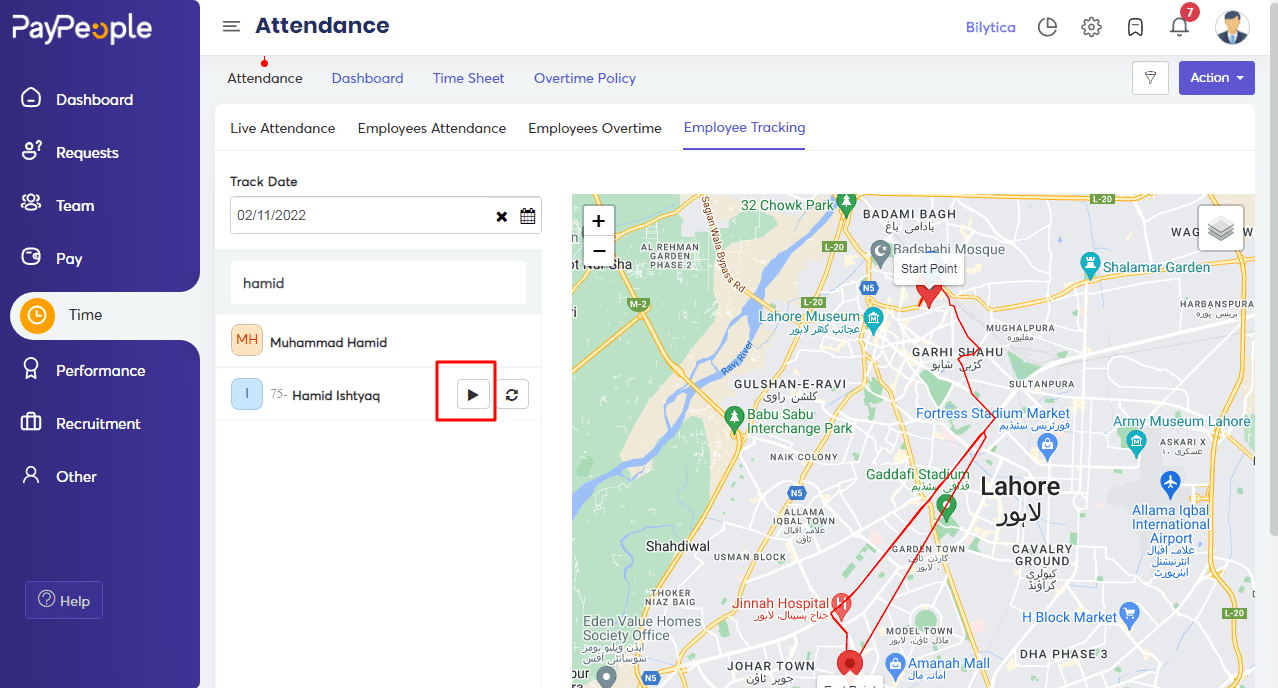The image size is (1278, 688).
Task: Open the hamburger menu next to Attendance
Action: [231, 26]
